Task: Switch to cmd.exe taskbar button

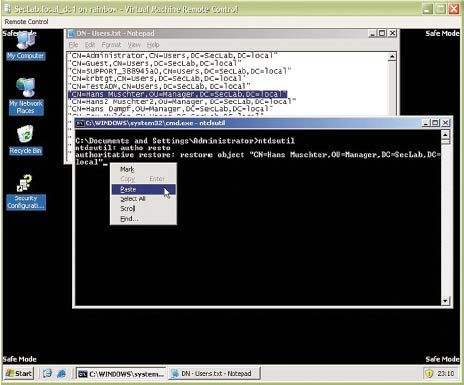Action: 122,374
